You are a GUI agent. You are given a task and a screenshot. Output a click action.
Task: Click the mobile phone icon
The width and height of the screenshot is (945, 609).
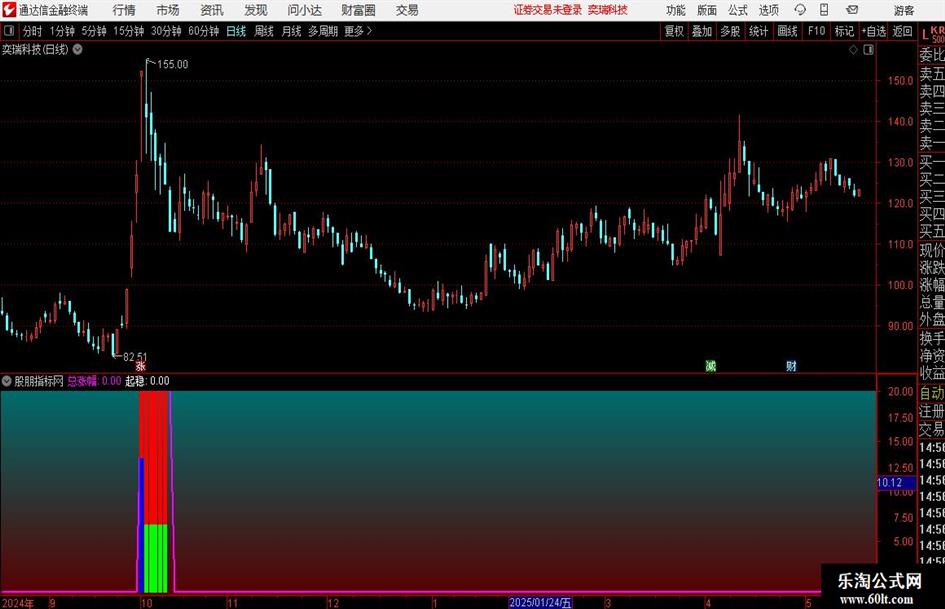(824, 10)
